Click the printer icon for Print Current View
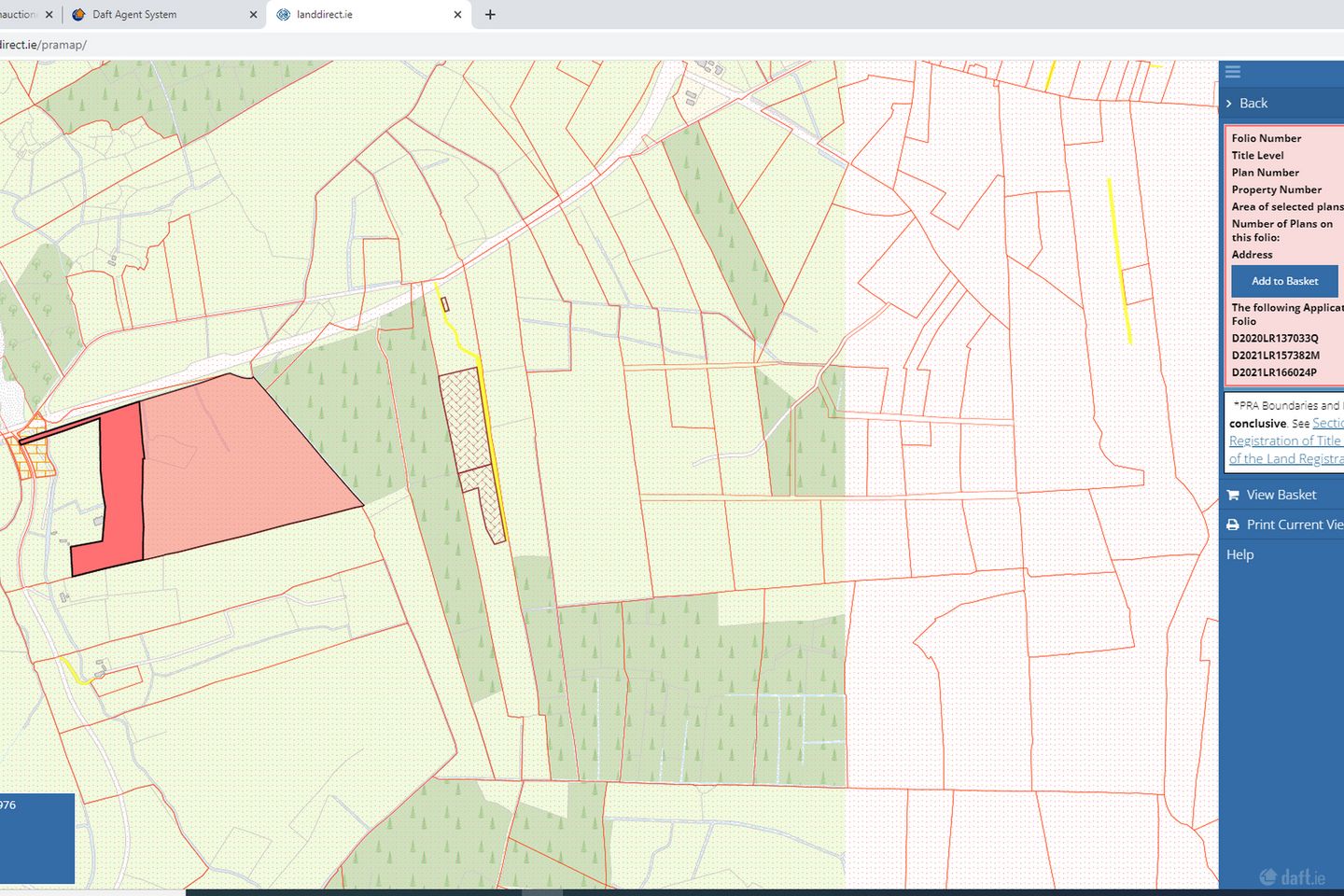 pyautogui.click(x=1233, y=525)
